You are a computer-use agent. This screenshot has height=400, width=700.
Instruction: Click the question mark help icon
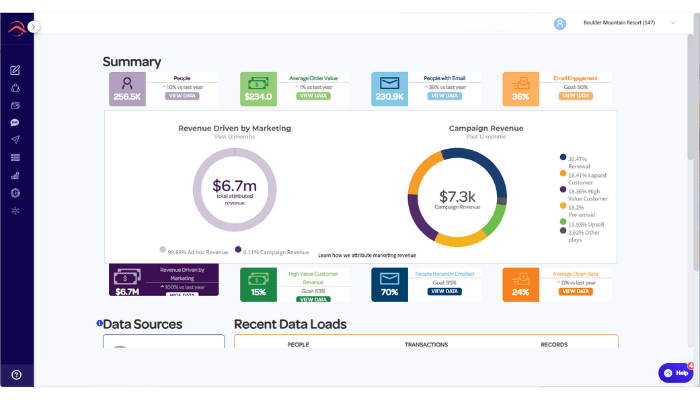[x=16, y=374]
